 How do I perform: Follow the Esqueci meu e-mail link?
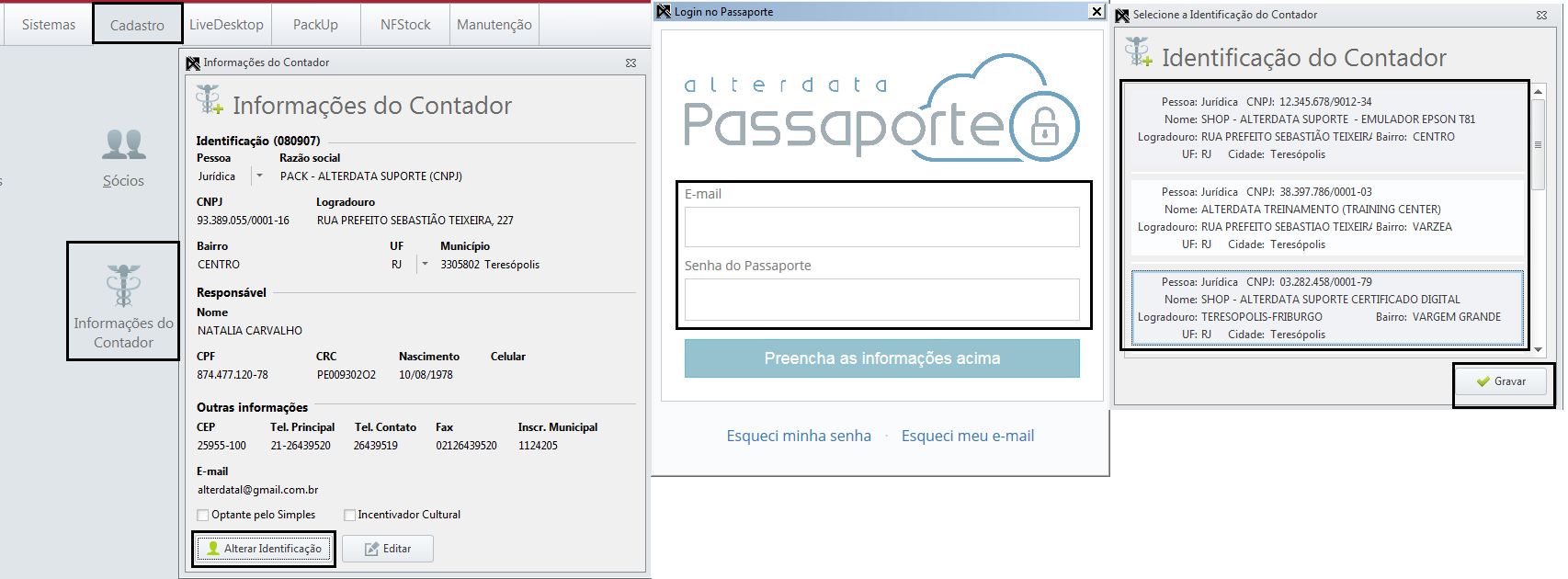tap(968, 436)
